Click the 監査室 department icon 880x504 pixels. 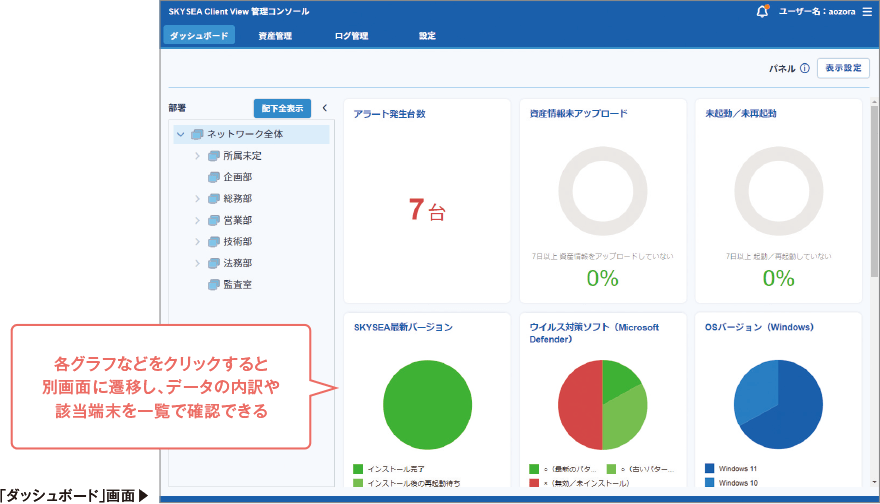click(213, 285)
